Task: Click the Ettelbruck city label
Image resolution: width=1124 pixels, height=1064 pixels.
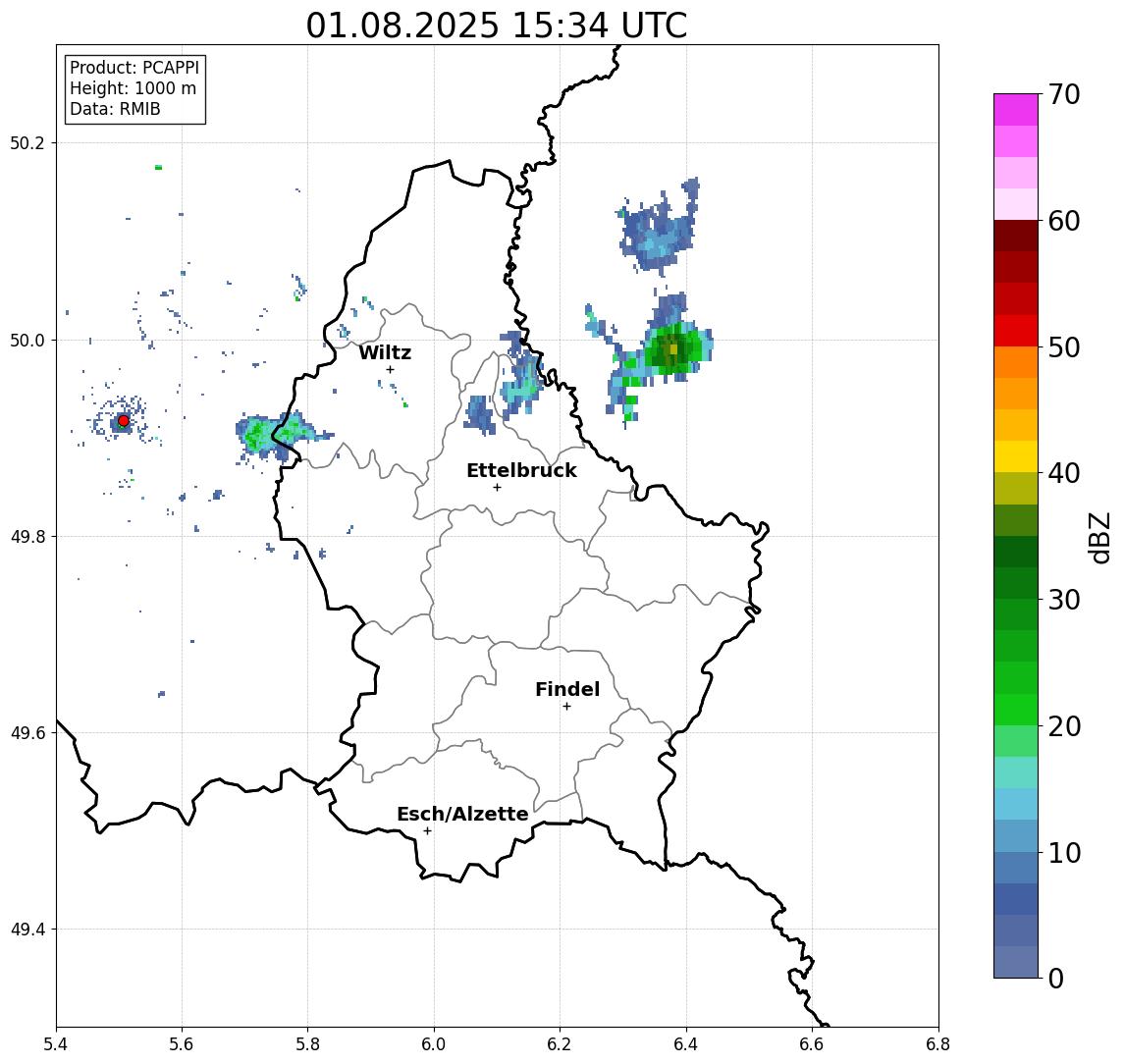Action: click(x=522, y=470)
